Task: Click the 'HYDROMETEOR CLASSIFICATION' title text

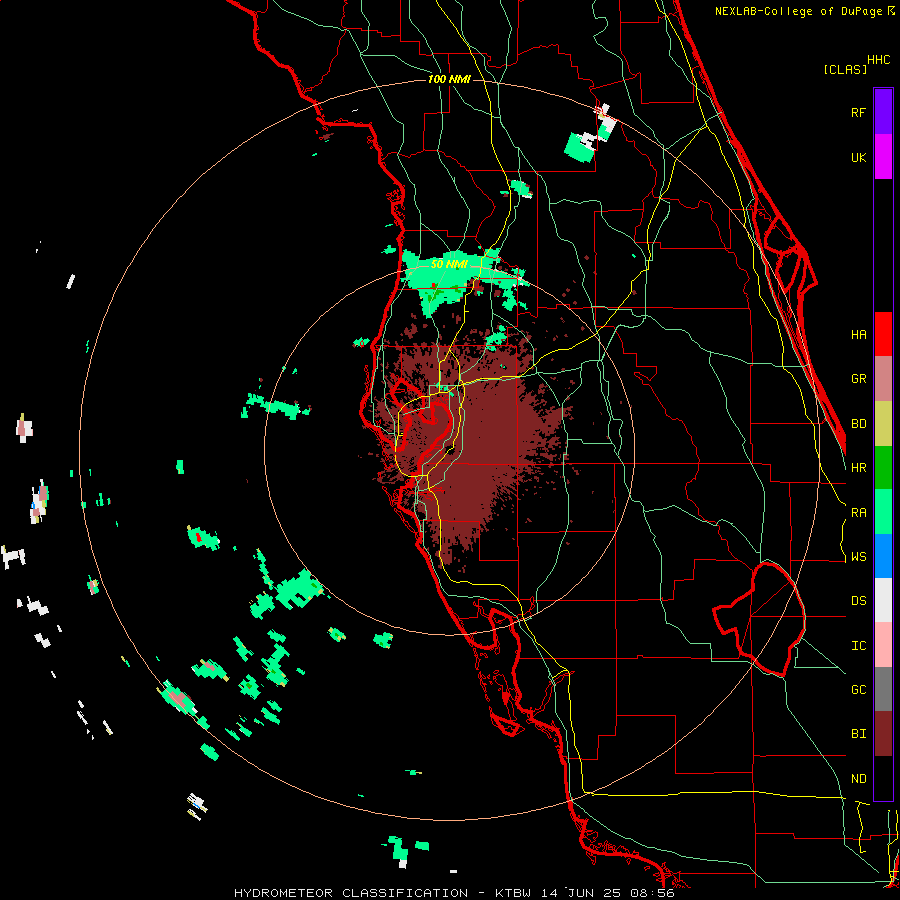Action: tap(351, 893)
